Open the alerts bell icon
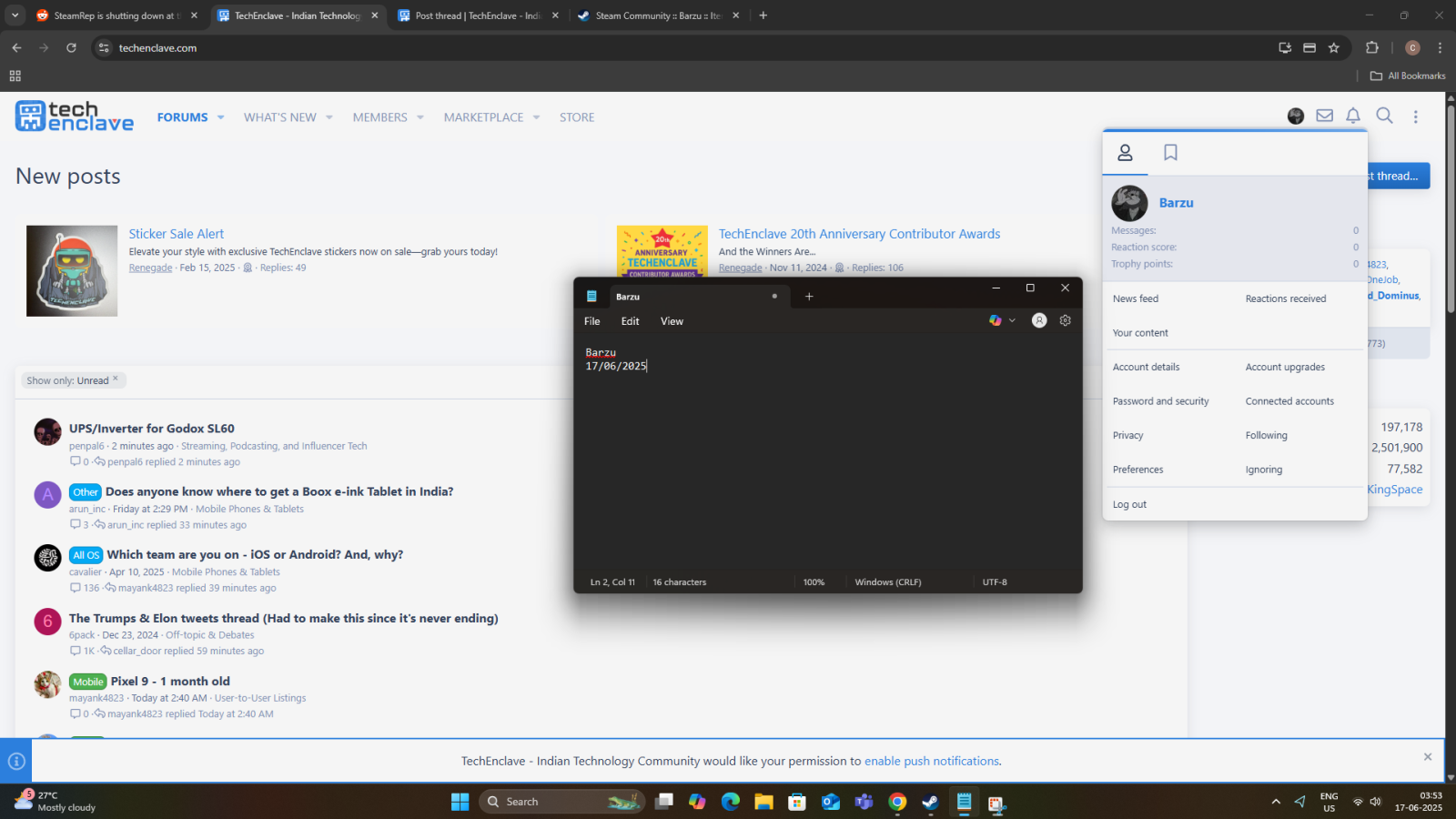Viewport: 1456px width, 819px height. pos(1353,116)
